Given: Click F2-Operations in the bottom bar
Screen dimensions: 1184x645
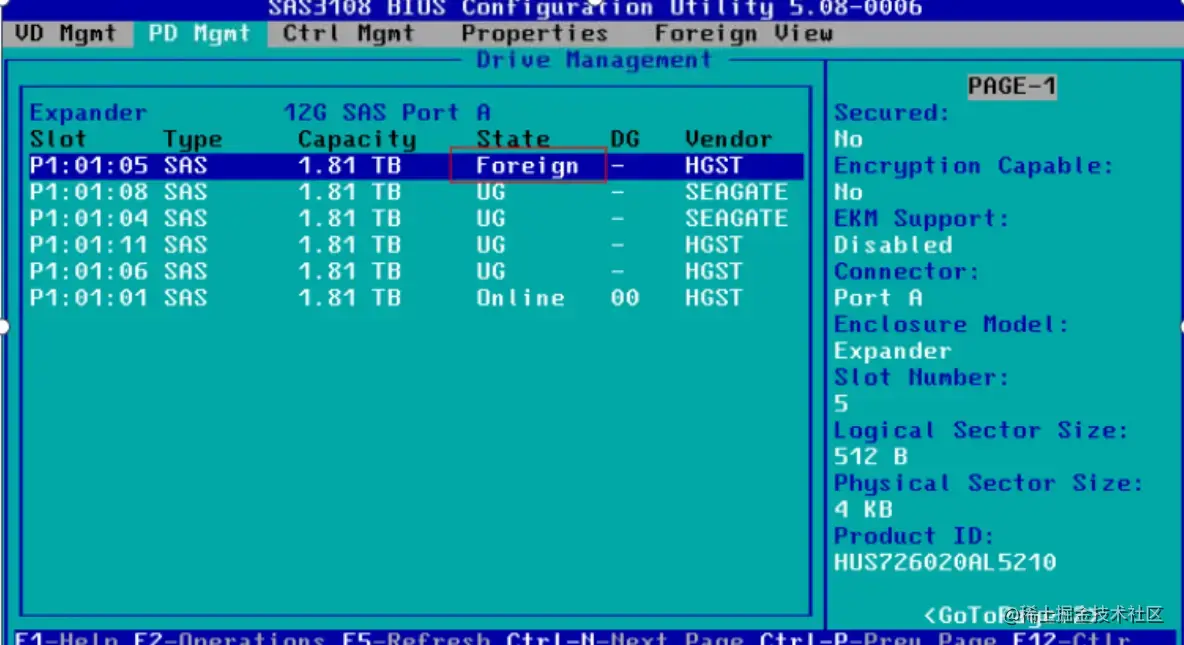Looking at the screenshot, I should click(x=230, y=638).
